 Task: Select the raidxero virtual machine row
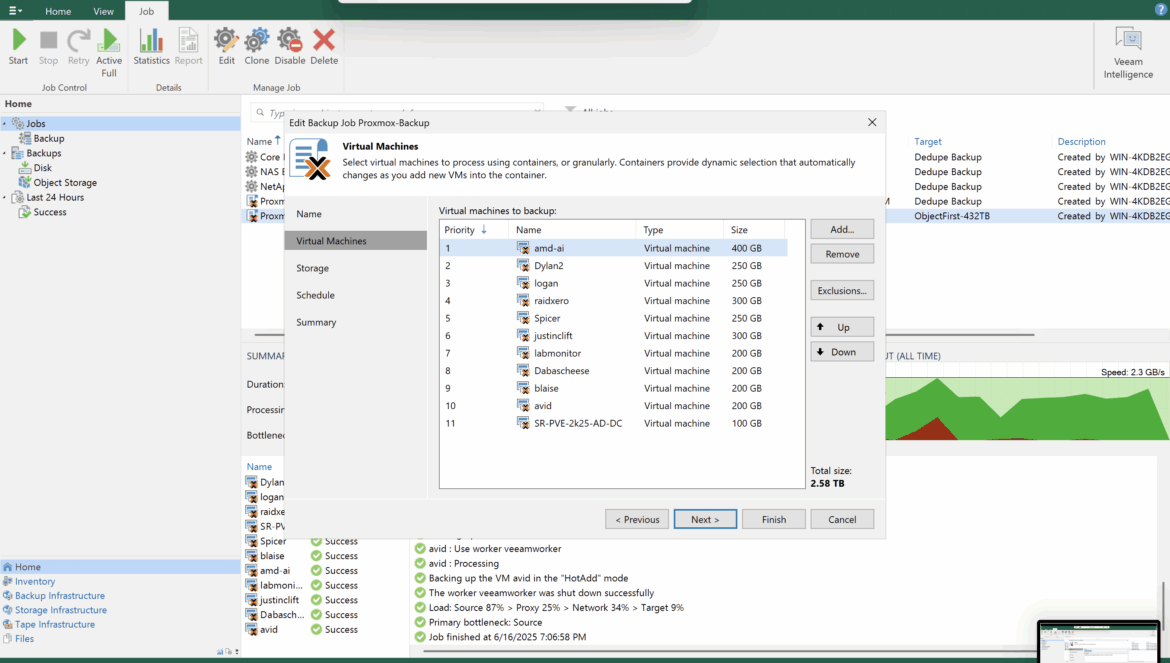point(613,301)
